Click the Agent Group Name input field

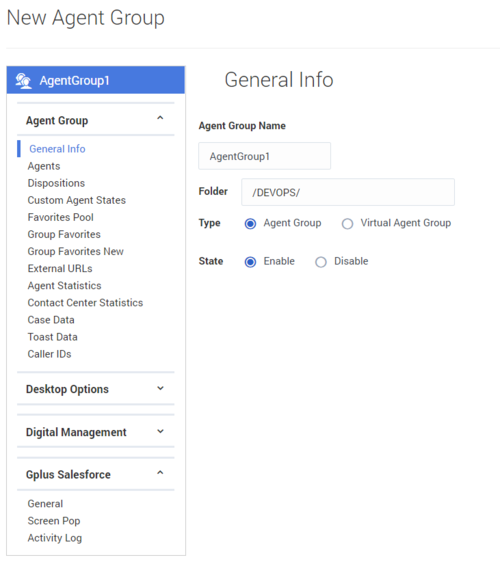264,156
